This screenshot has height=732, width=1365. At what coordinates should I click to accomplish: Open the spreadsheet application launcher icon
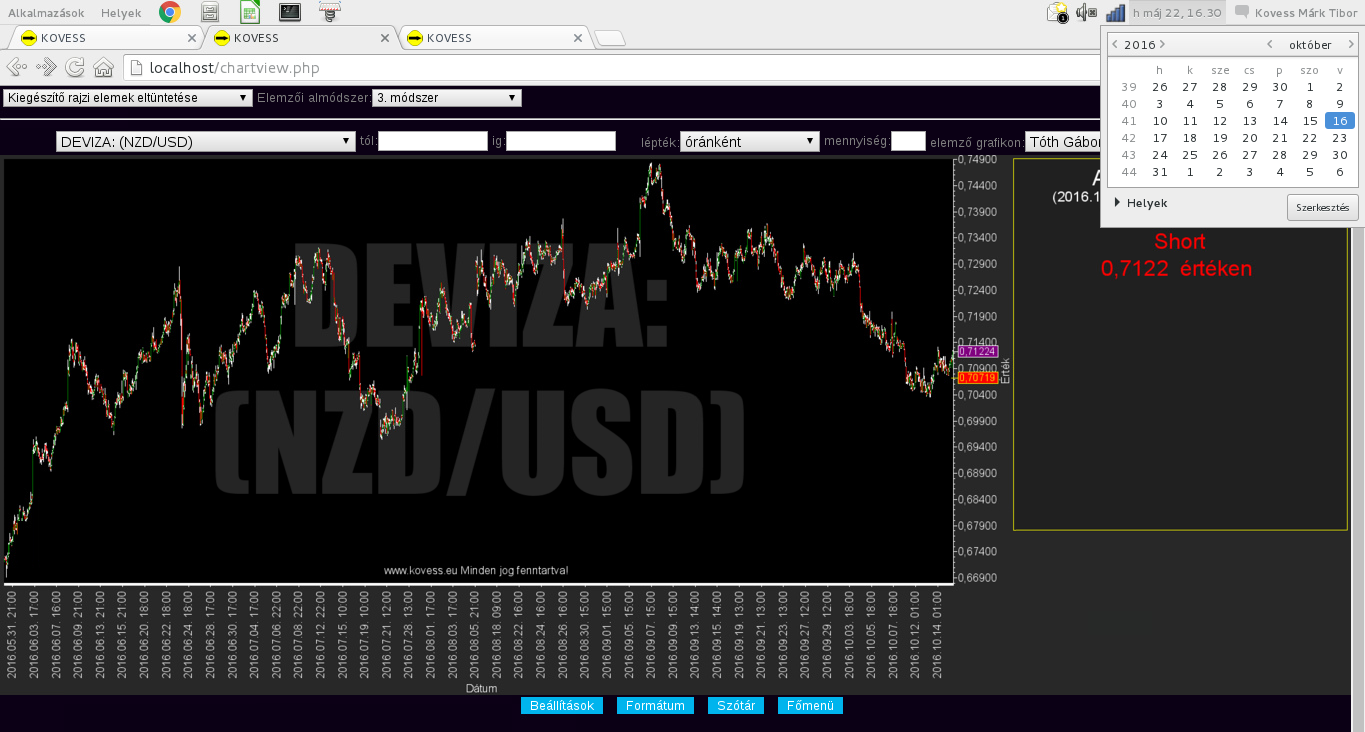point(250,12)
